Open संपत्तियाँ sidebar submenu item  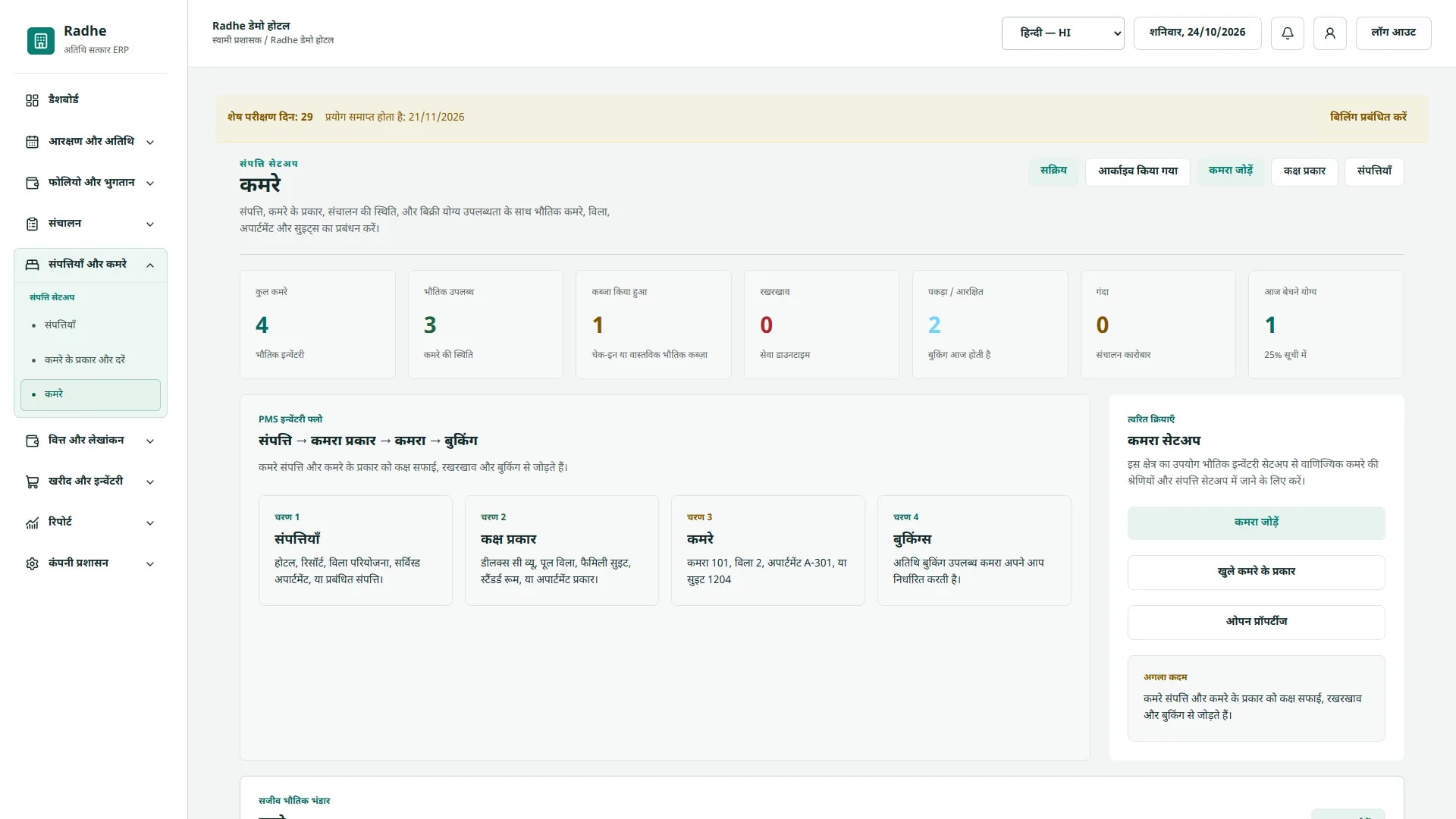click(90, 325)
